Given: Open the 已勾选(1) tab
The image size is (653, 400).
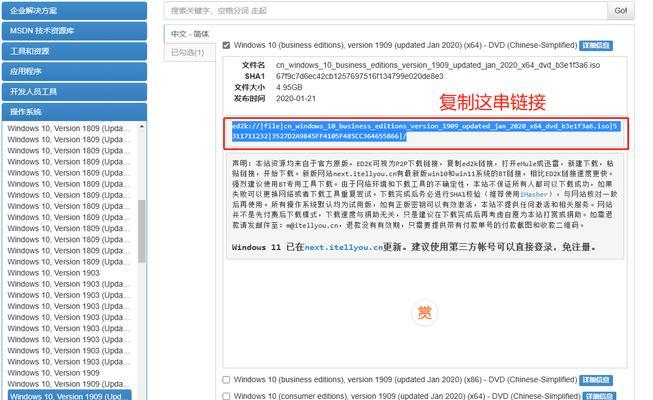Looking at the screenshot, I should tap(188, 52).
